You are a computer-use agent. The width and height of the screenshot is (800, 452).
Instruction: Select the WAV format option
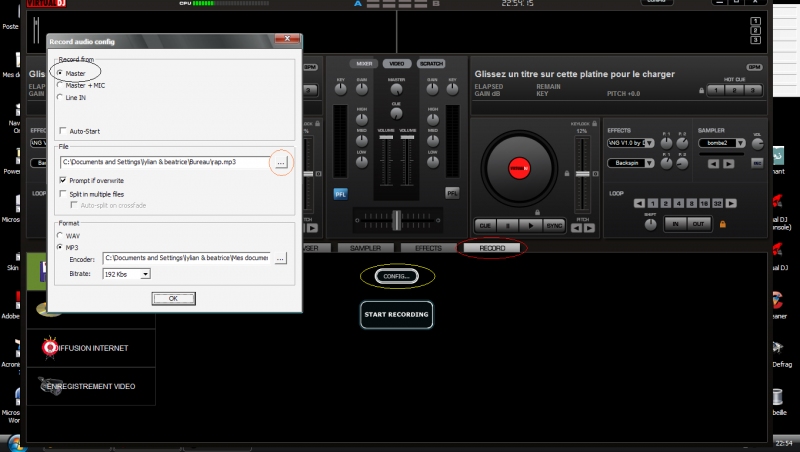pyautogui.click(x=60, y=235)
